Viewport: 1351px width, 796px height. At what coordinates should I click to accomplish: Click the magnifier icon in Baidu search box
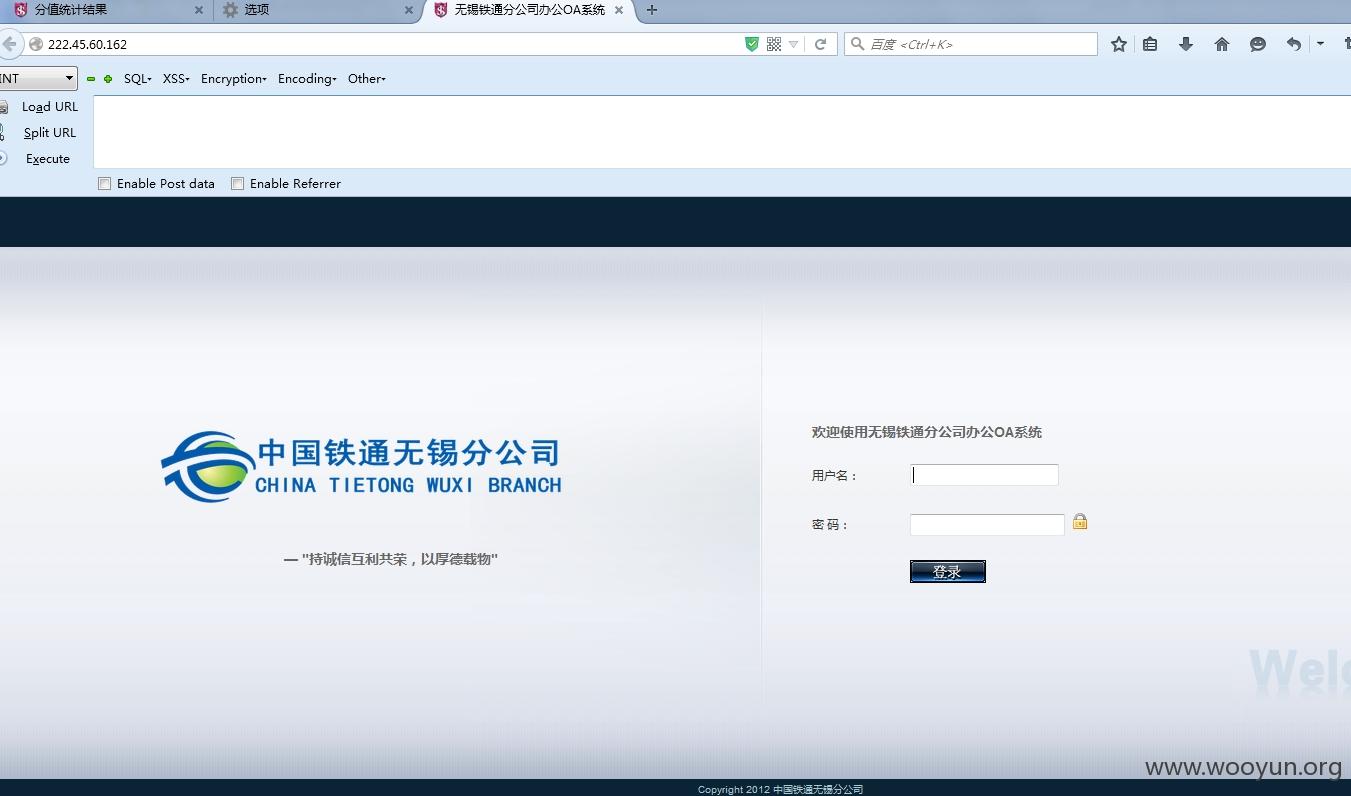857,44
